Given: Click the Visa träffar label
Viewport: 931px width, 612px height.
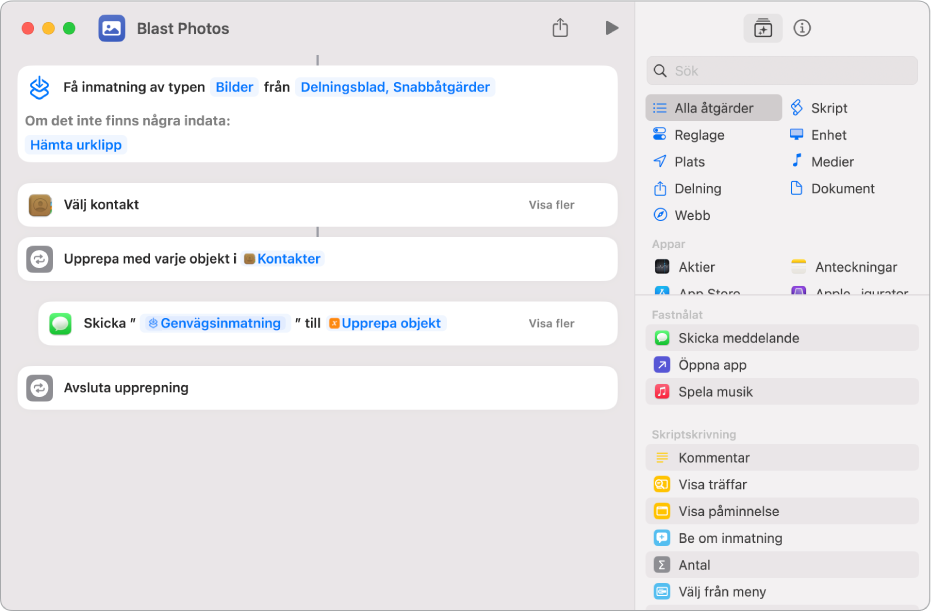Looking at the screenshot, I should click(x=712, y=484).
